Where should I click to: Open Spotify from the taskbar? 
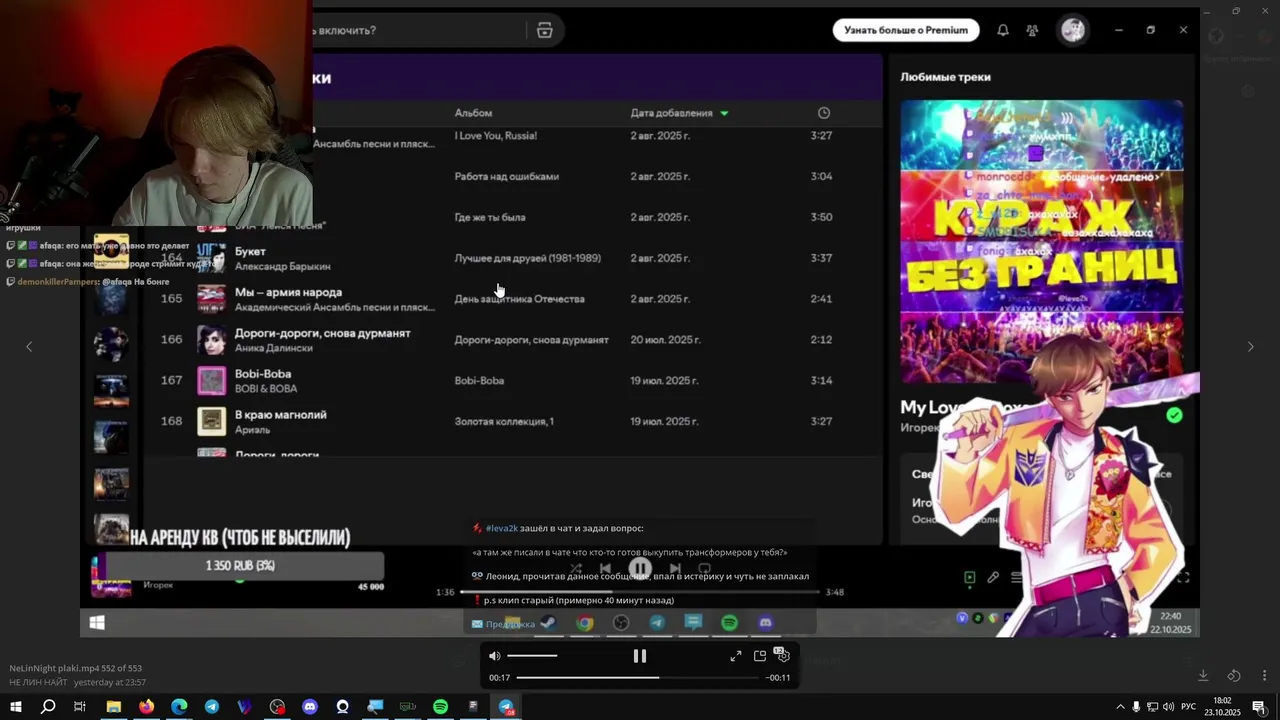click(440, 706)
